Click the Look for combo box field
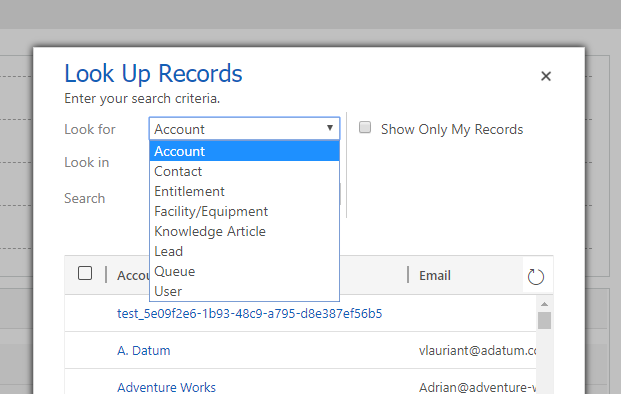The image size is (621, 394). 244,128
